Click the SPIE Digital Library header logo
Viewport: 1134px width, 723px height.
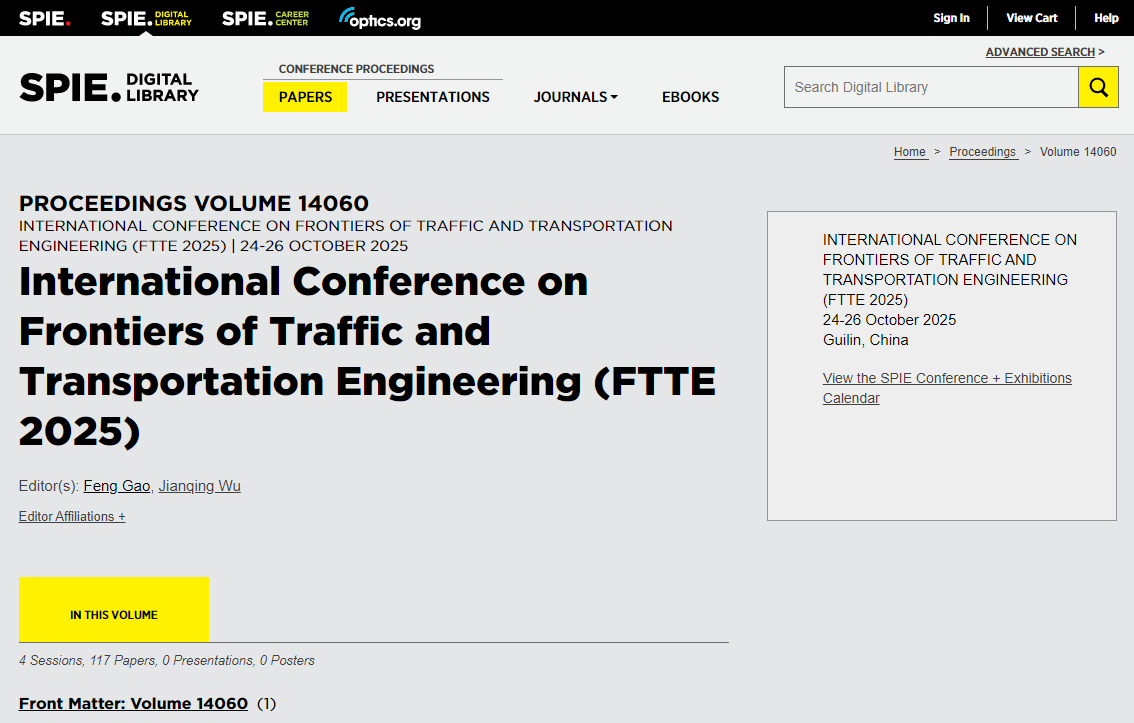[x=109, y=88]
